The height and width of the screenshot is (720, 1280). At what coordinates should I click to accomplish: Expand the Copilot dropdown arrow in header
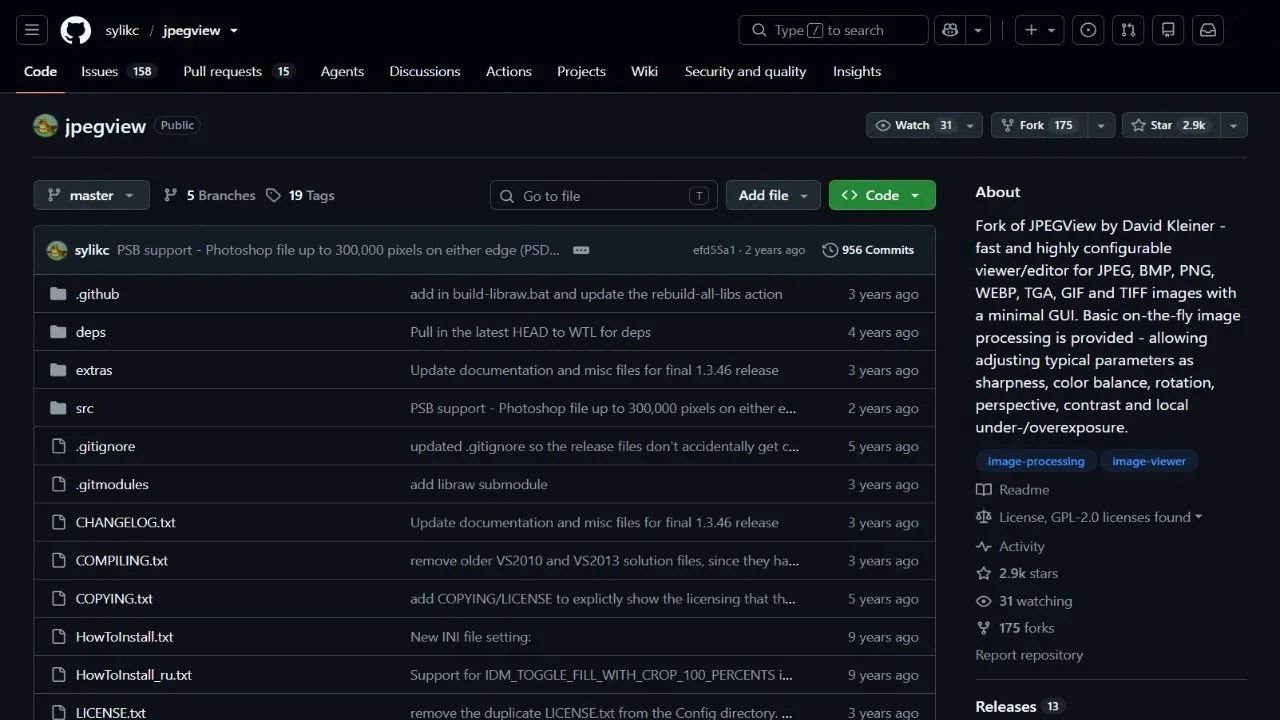pos(978,30)
